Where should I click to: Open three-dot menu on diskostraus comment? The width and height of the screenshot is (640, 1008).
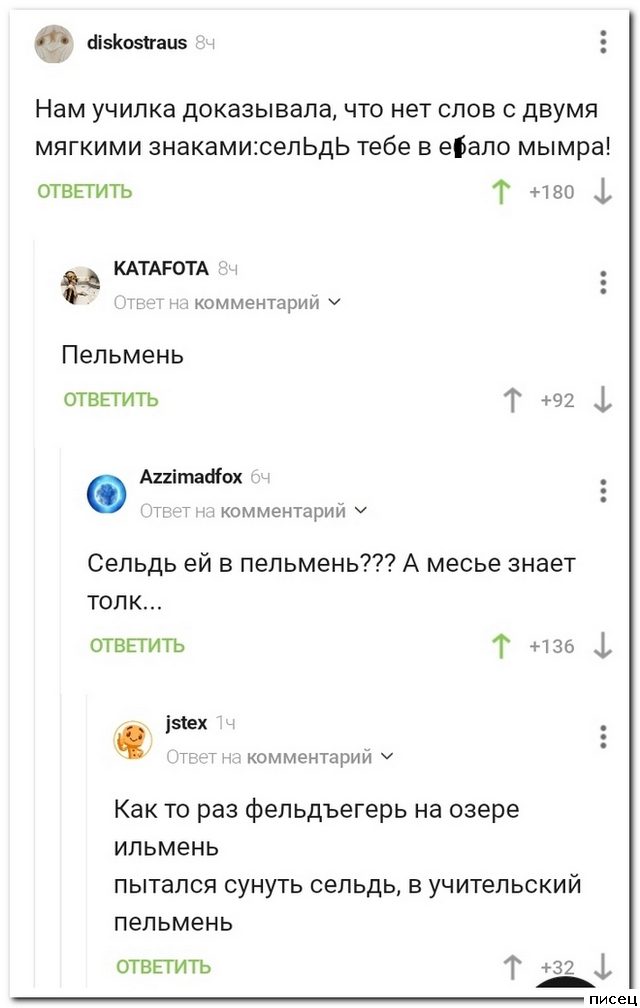click(x=603, y=42)
